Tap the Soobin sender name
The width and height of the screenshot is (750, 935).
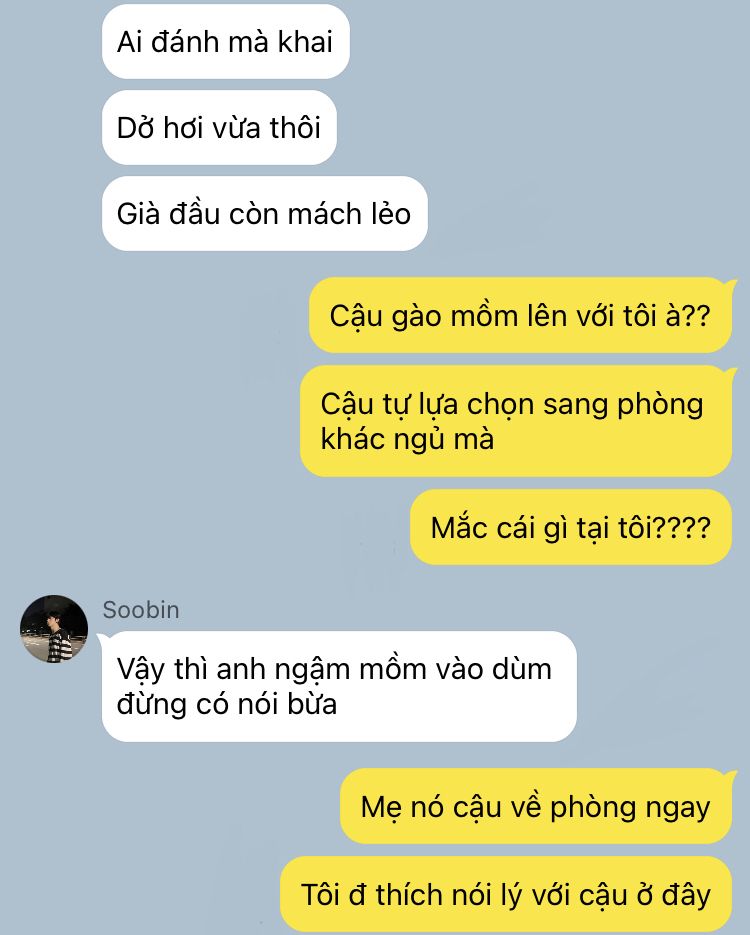(x=141, y=610)
